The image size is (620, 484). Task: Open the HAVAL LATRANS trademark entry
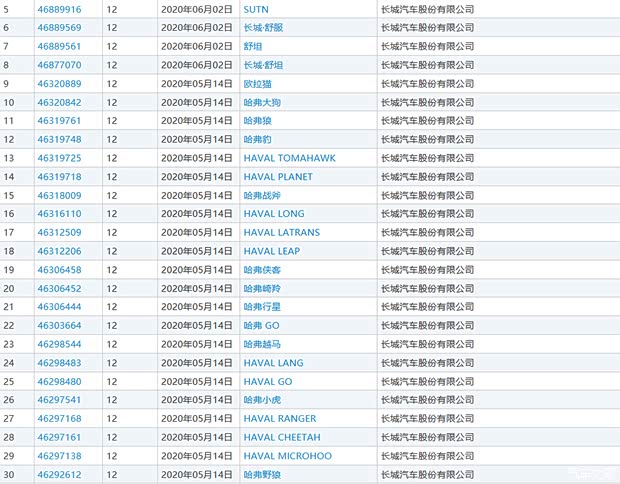point(282,233)
